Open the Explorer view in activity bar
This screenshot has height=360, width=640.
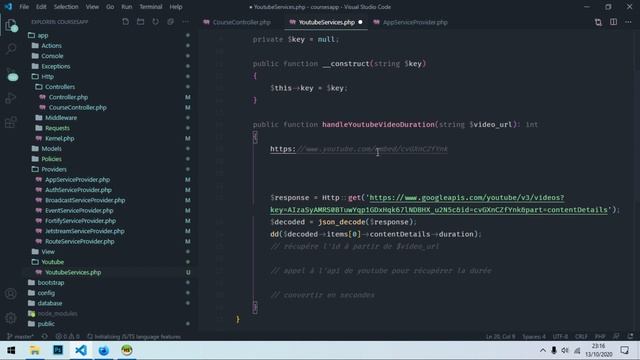pyautogui.click(x=11, y=26)
